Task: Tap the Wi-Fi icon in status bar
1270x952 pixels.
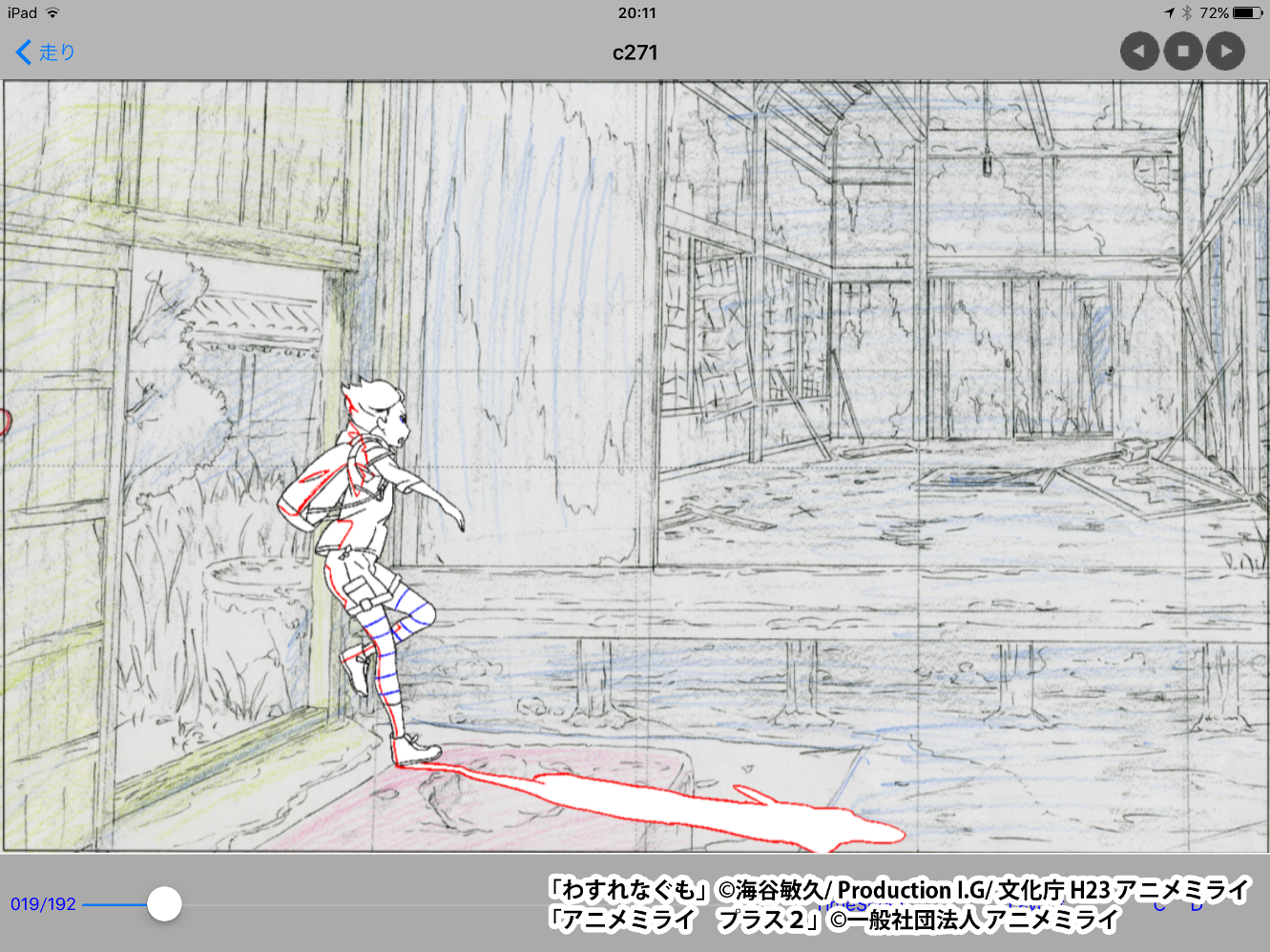Action: click(x=52, y=12)
